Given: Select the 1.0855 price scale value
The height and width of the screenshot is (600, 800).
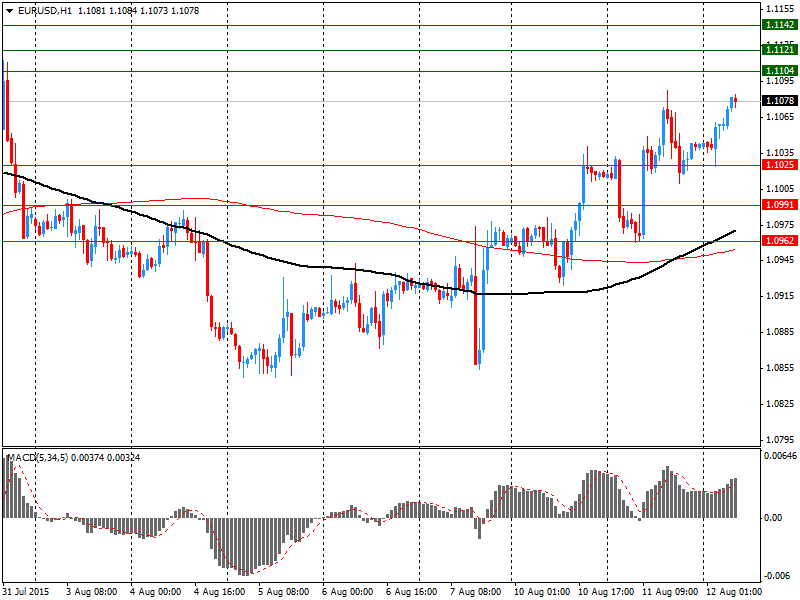Looking at the screenshot, I should (x=780, y=368).
